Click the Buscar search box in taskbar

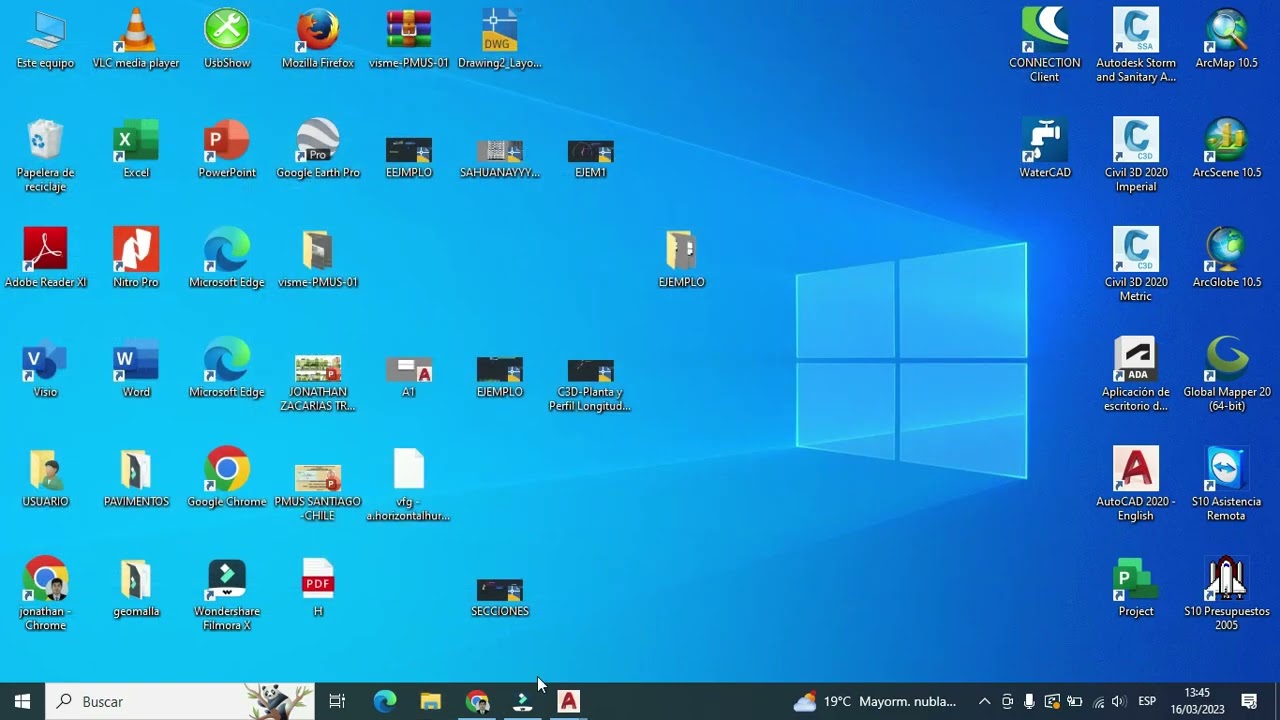pyautogui.click(x=181, y=701)
